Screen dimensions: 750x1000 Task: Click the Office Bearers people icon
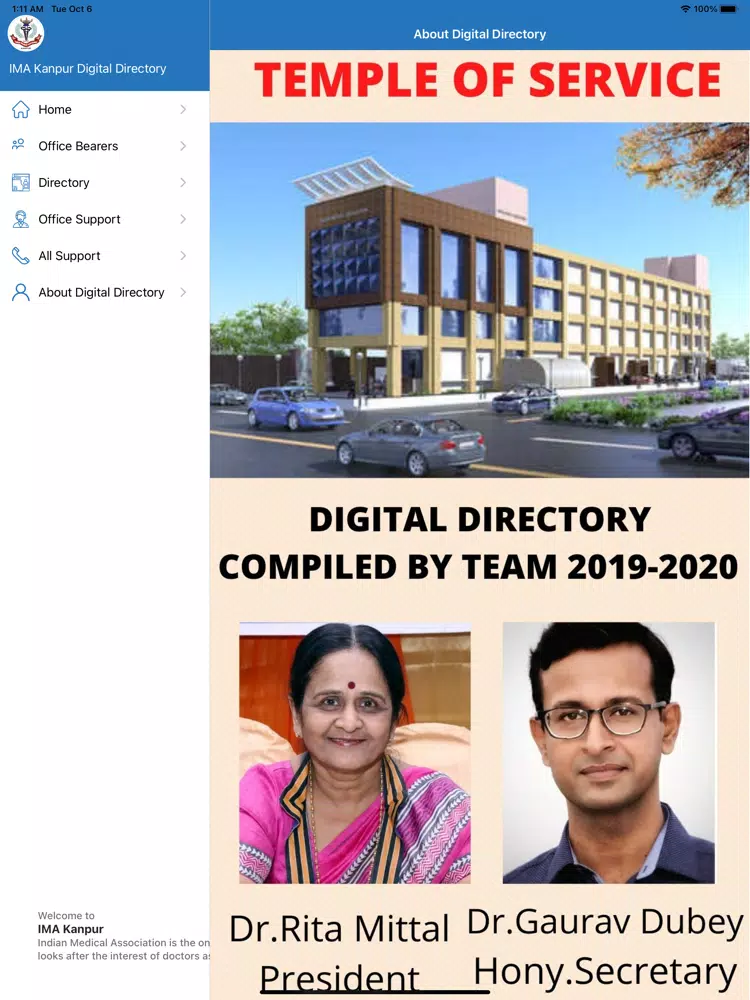19,145
